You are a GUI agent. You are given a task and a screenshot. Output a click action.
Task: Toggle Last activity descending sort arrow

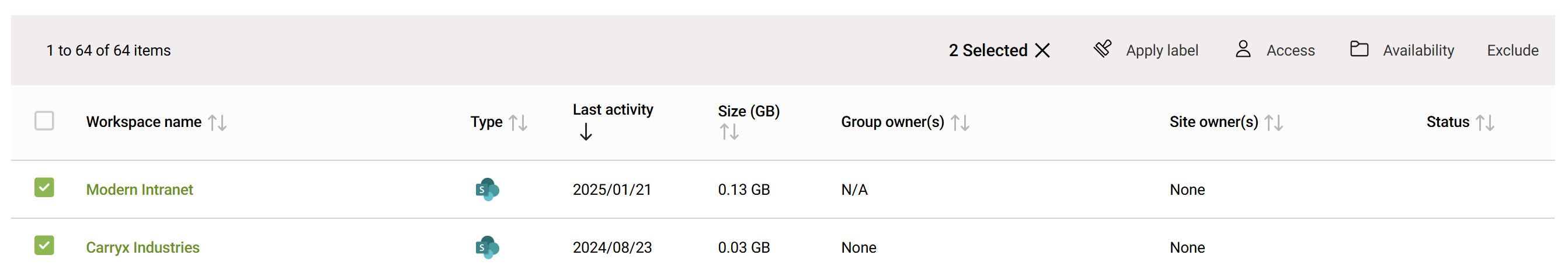pyautogui.click(x=586, y=132)
